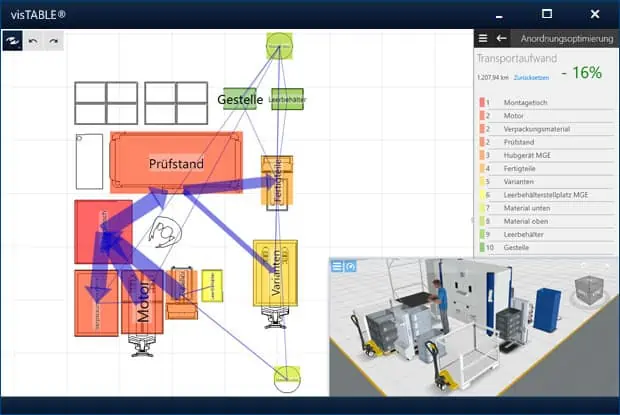620x415 pixels.
Task: Select the green Gestelle block
Action: click(240, 99)
